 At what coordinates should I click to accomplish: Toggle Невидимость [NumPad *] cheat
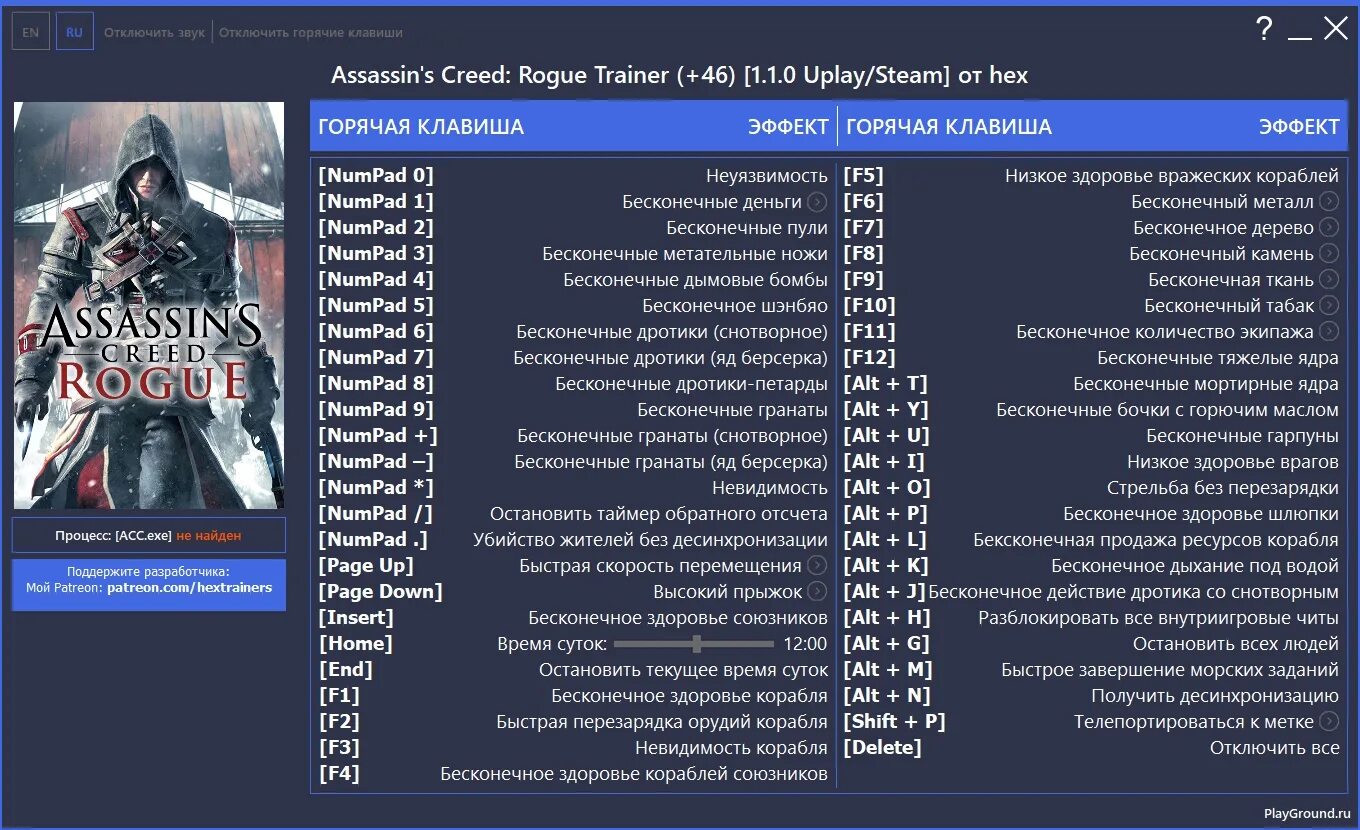coord(770,488)
